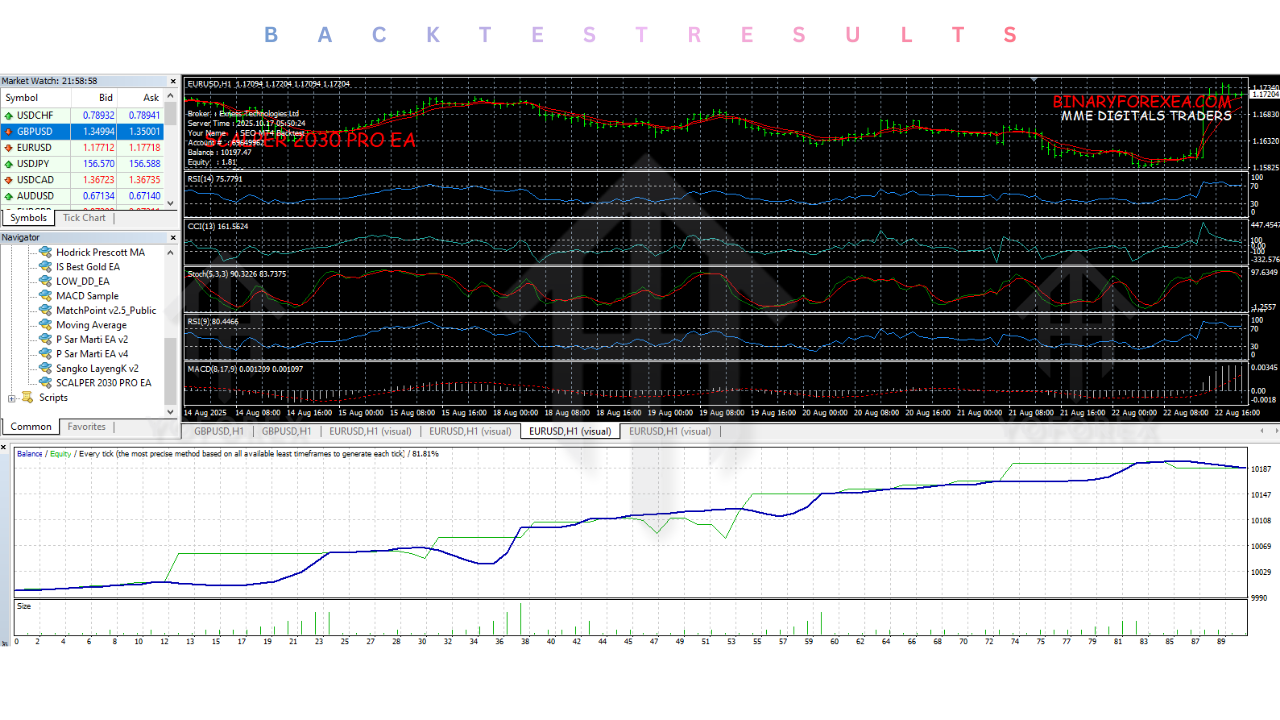Click the red down-arrow icon beside EURUSD

pyautogui.click(x=9, y=147)
